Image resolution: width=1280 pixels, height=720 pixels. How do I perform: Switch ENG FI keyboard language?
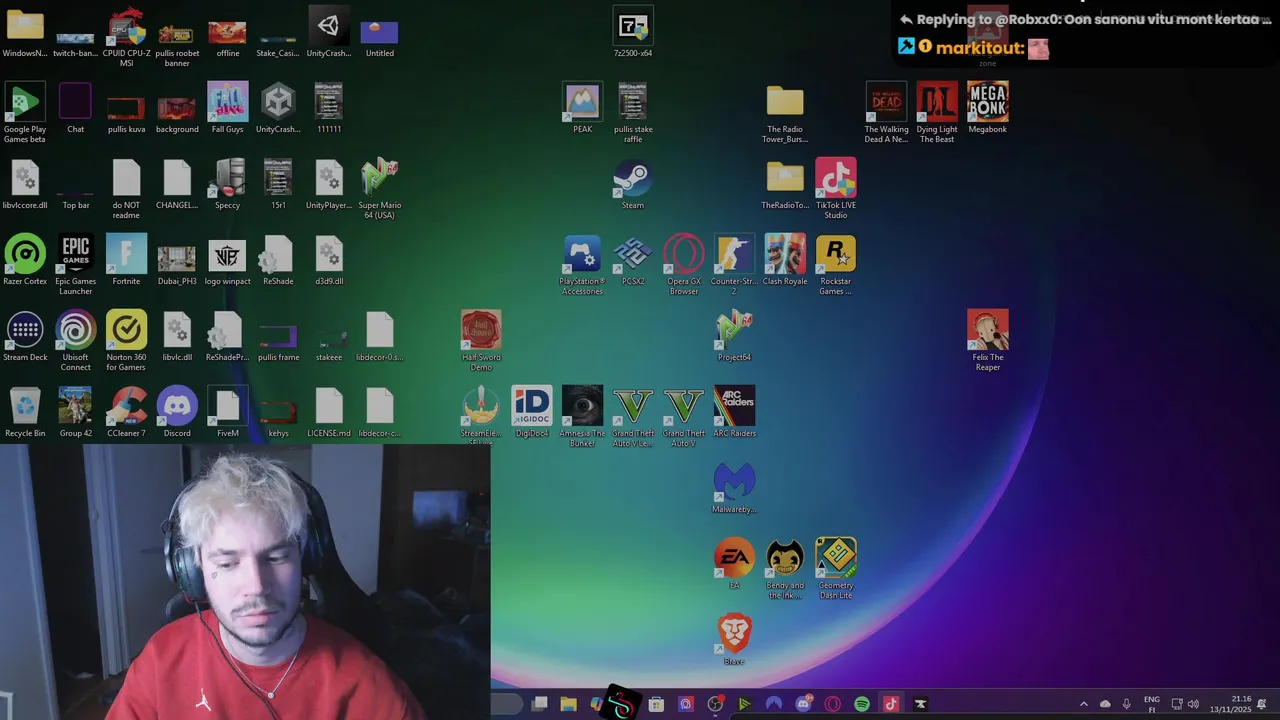(x=1152, y=704)
